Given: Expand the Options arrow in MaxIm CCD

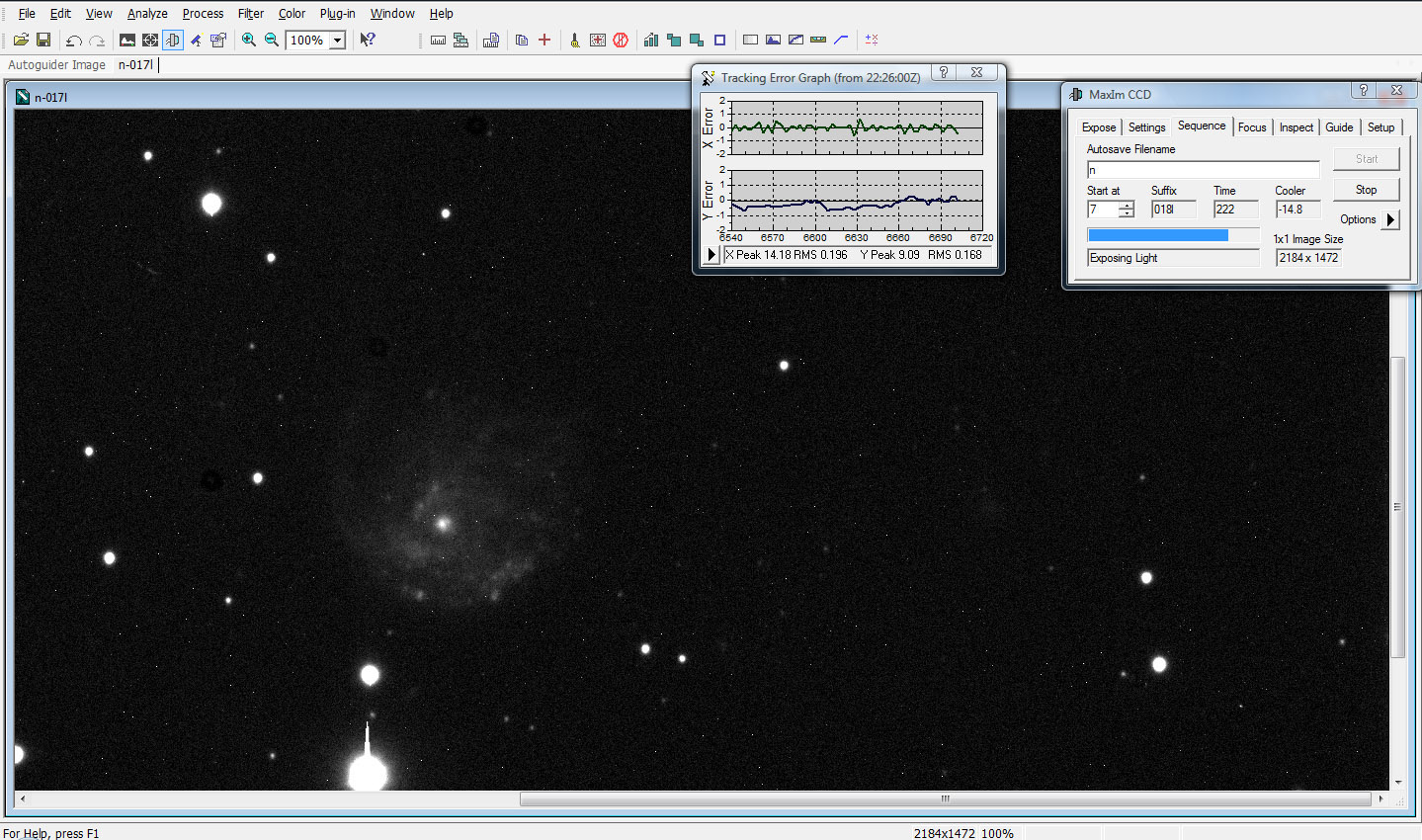Looking at the screenshot, I should coord(1390,219).
